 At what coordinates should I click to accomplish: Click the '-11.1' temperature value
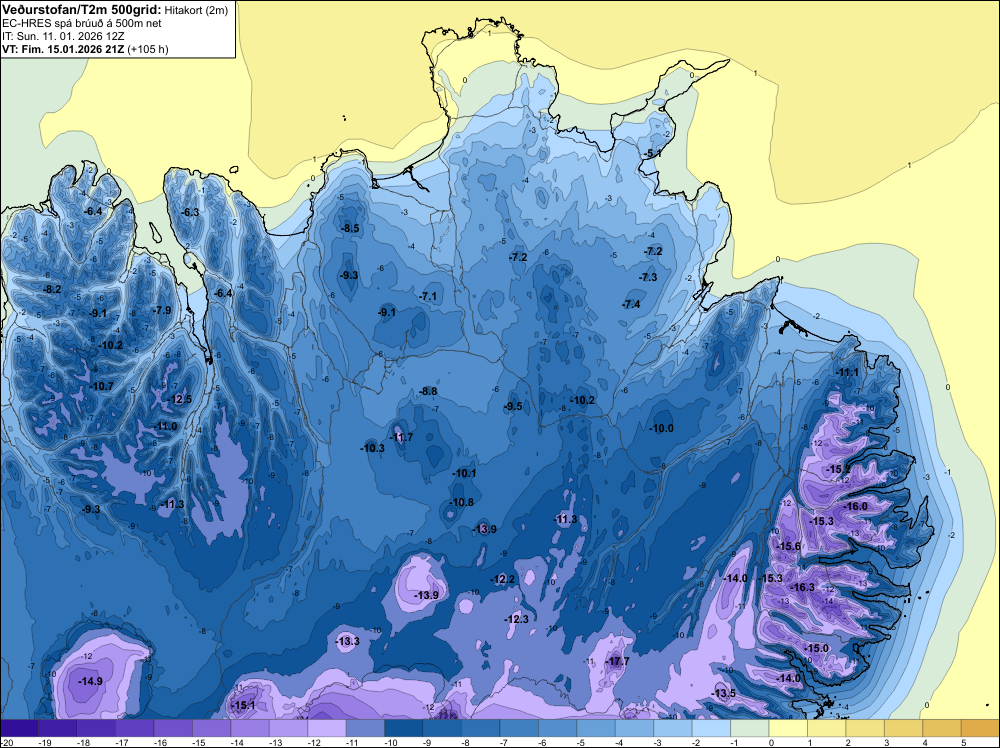pos(848,373)
